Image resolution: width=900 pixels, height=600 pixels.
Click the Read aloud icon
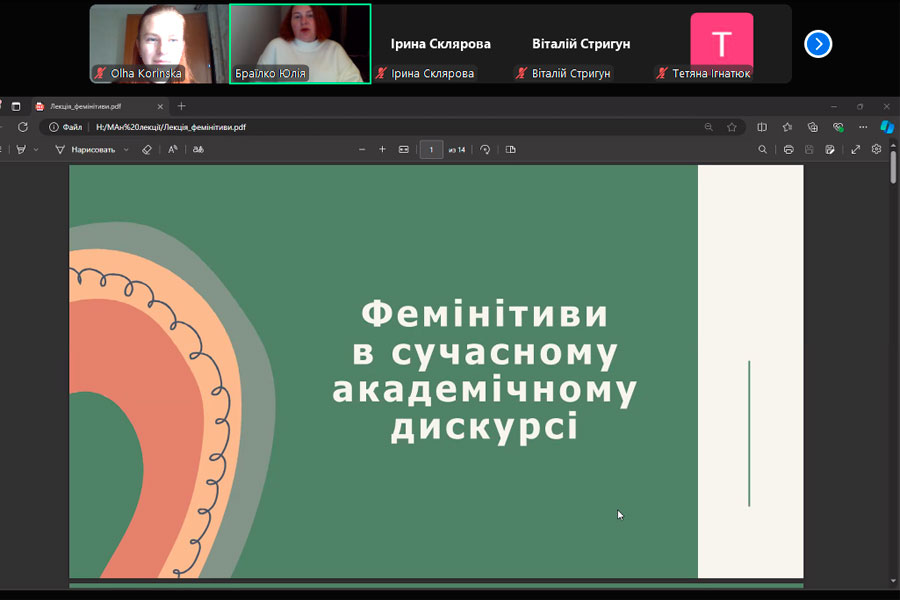point(173,149)
